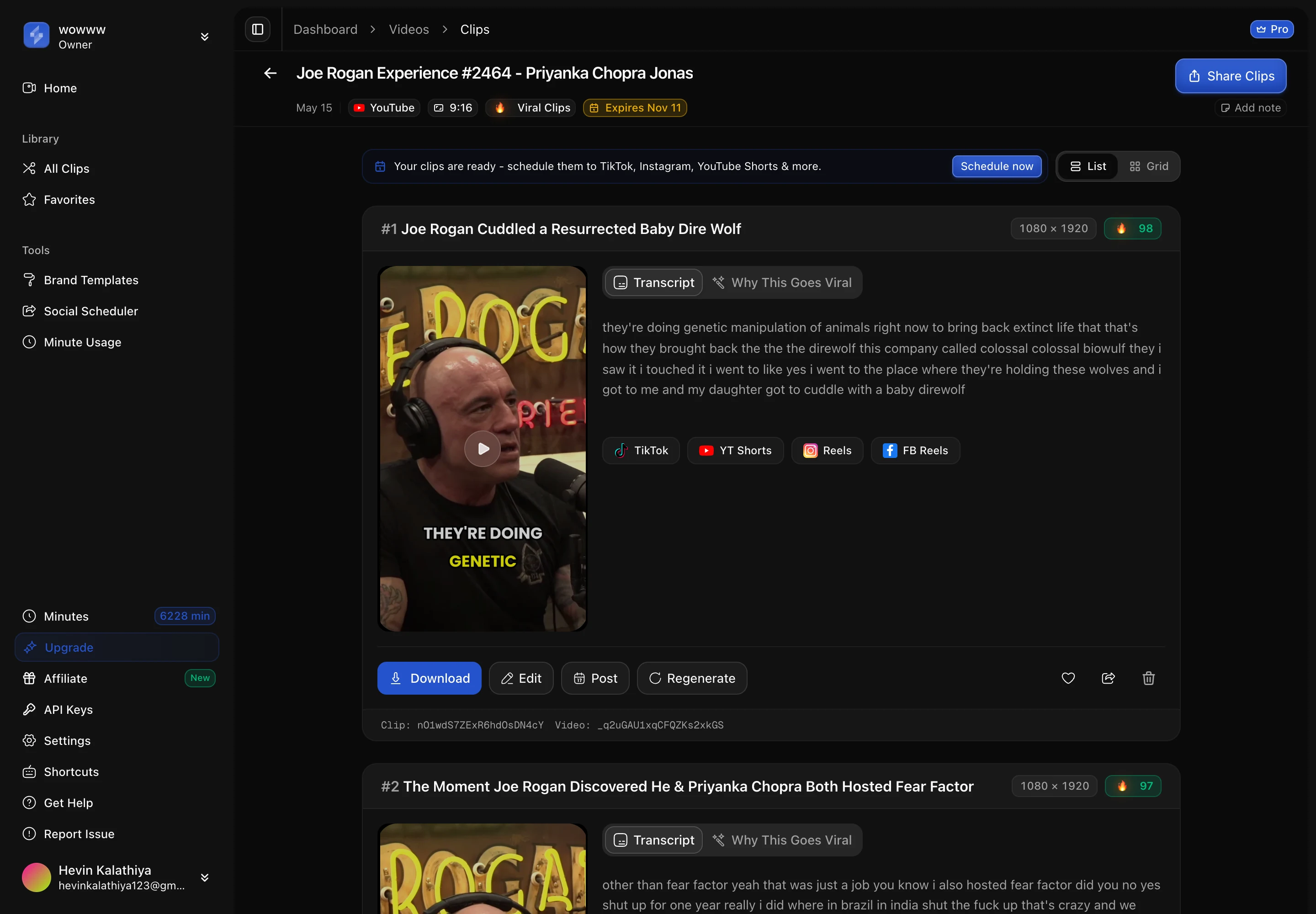Click the Clips breadcrumb
The width and height of the screenshot is (1316, 914).
pyautogui.click(x=475, y=29)
